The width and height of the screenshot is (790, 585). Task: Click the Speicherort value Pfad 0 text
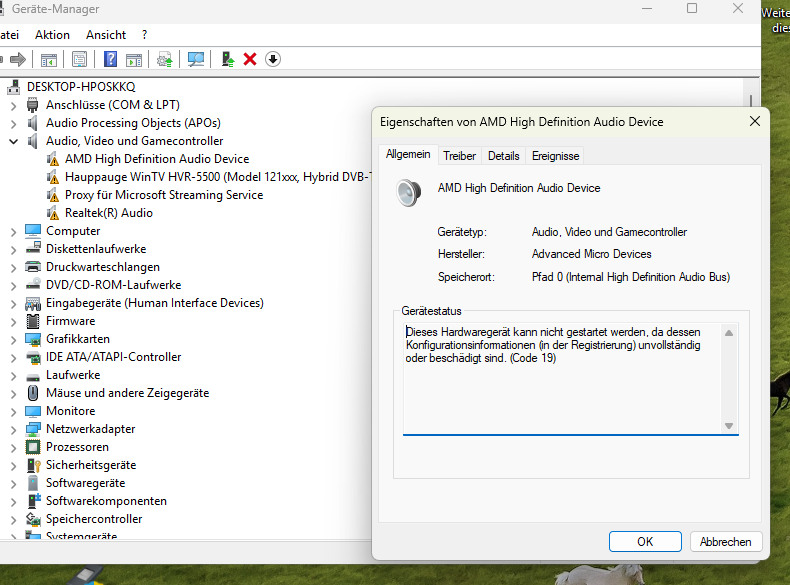(631, 277)
